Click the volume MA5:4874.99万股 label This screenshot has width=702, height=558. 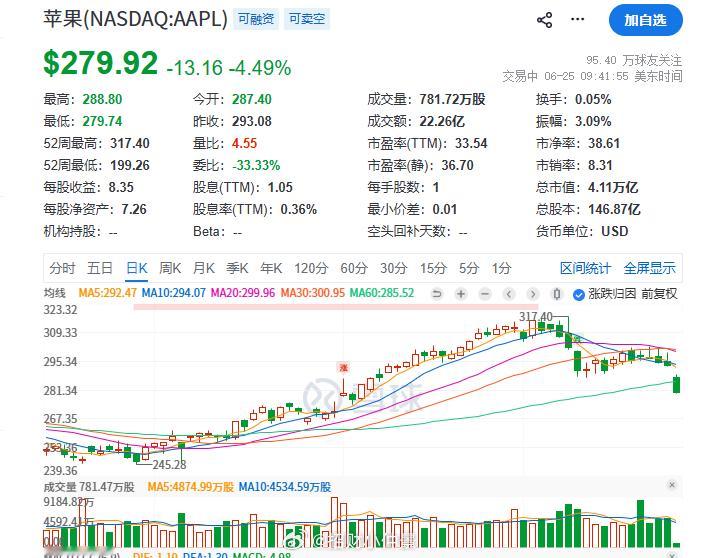coord(191,487)
